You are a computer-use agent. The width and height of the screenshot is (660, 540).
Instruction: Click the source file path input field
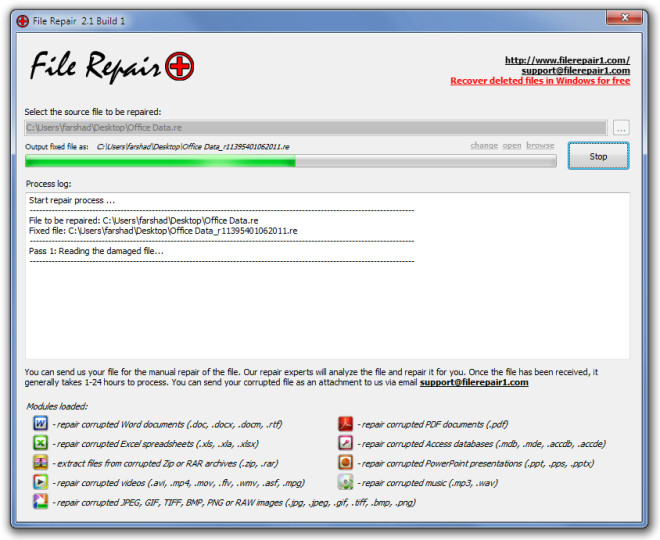point(316,128)
